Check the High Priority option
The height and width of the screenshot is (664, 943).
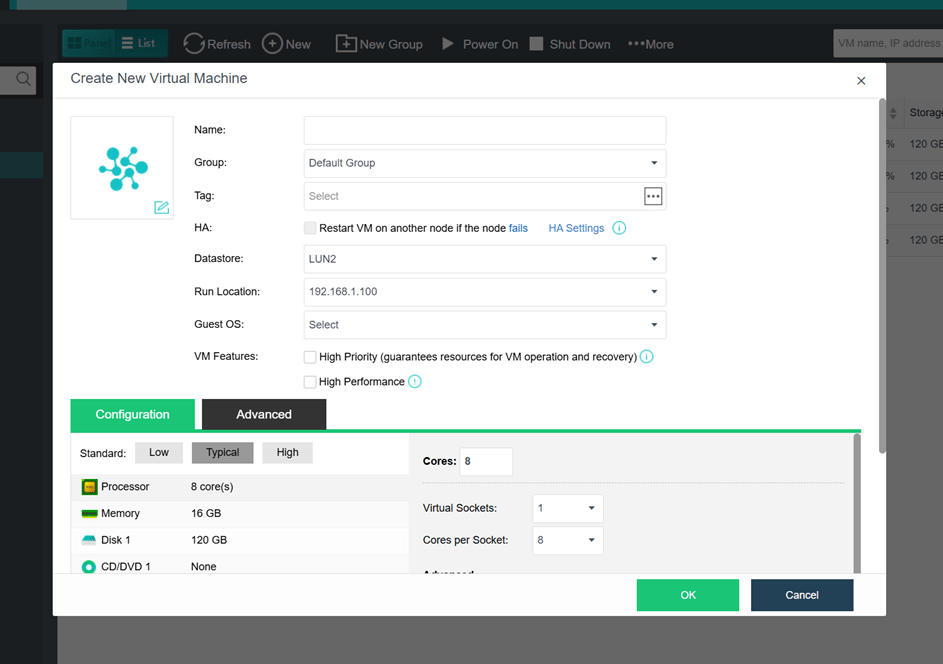coord(310,357)
